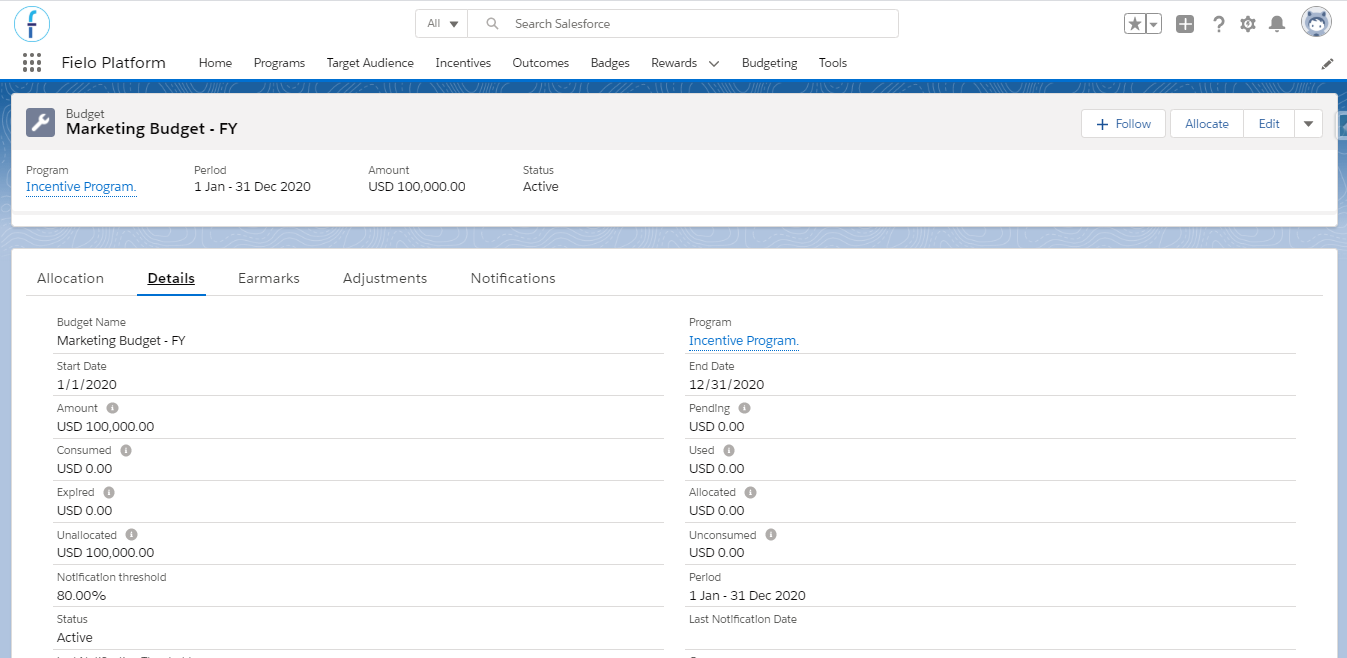The height and width of the screenshot is (658, 1347).
Task: Click the End Date value 12/31/2020
Action: click(727, 384)
